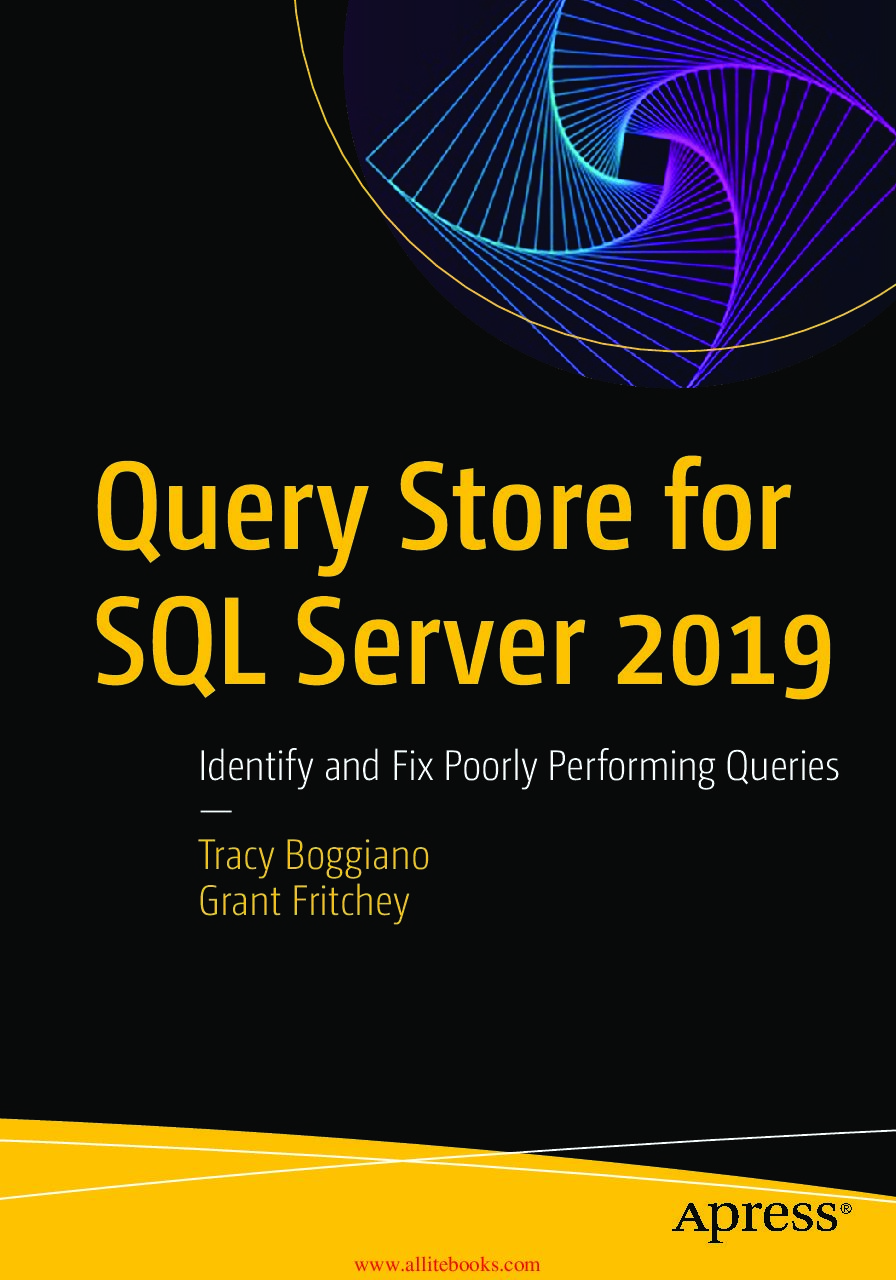
Task: Click the "SQL Server 2019" title line
Action: (464, 648)
